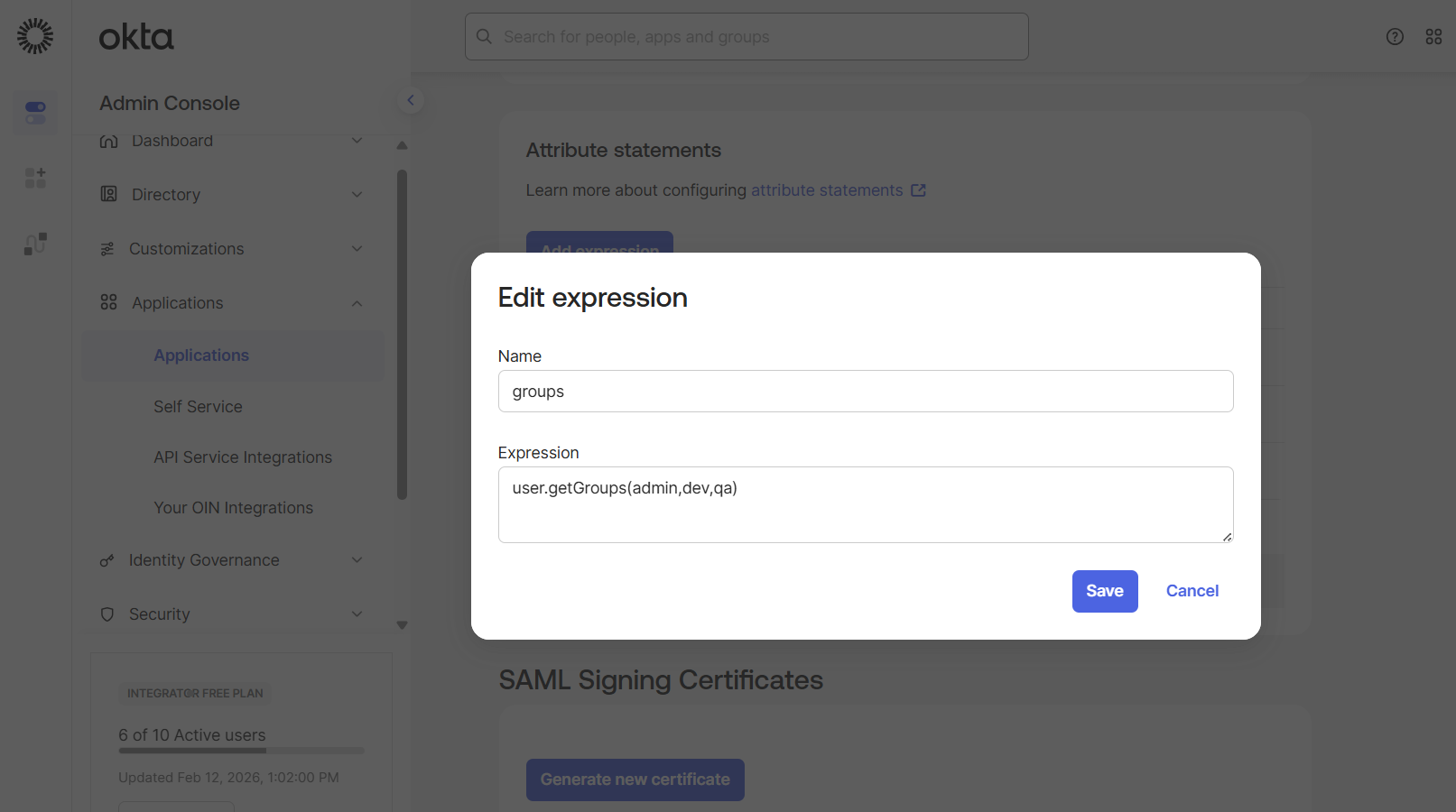Screen dimensions: 1456x812
Task: Open the help question mark icon
Action: [x=1395, y=37]
